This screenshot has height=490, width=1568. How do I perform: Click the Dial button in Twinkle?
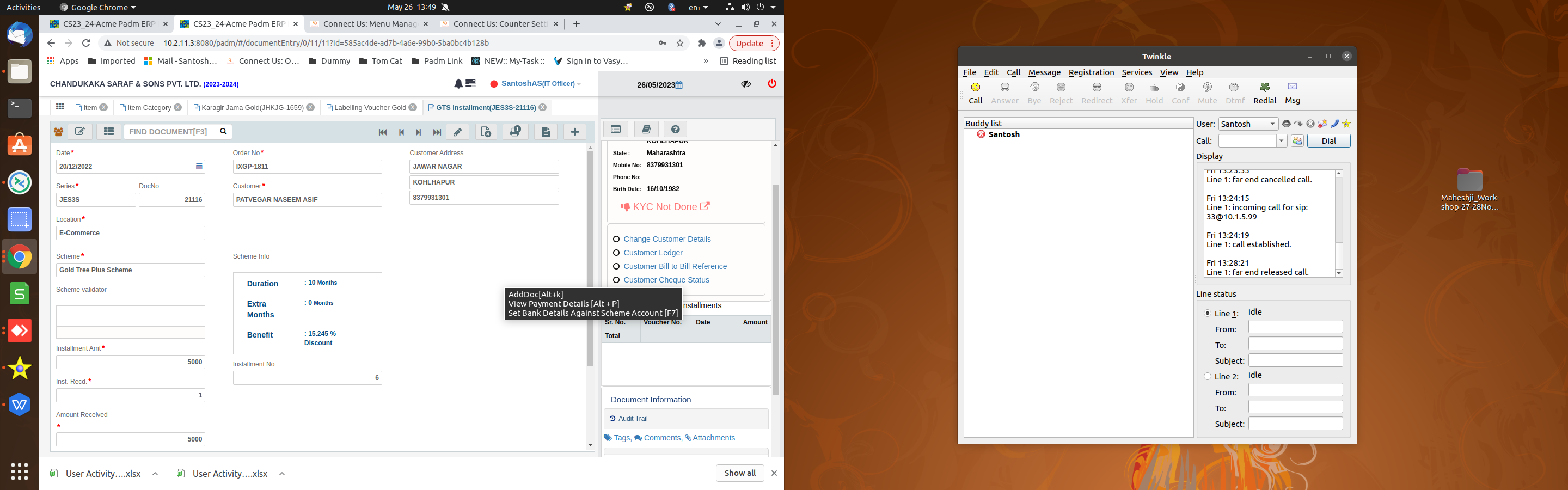tap(1328, 141)
